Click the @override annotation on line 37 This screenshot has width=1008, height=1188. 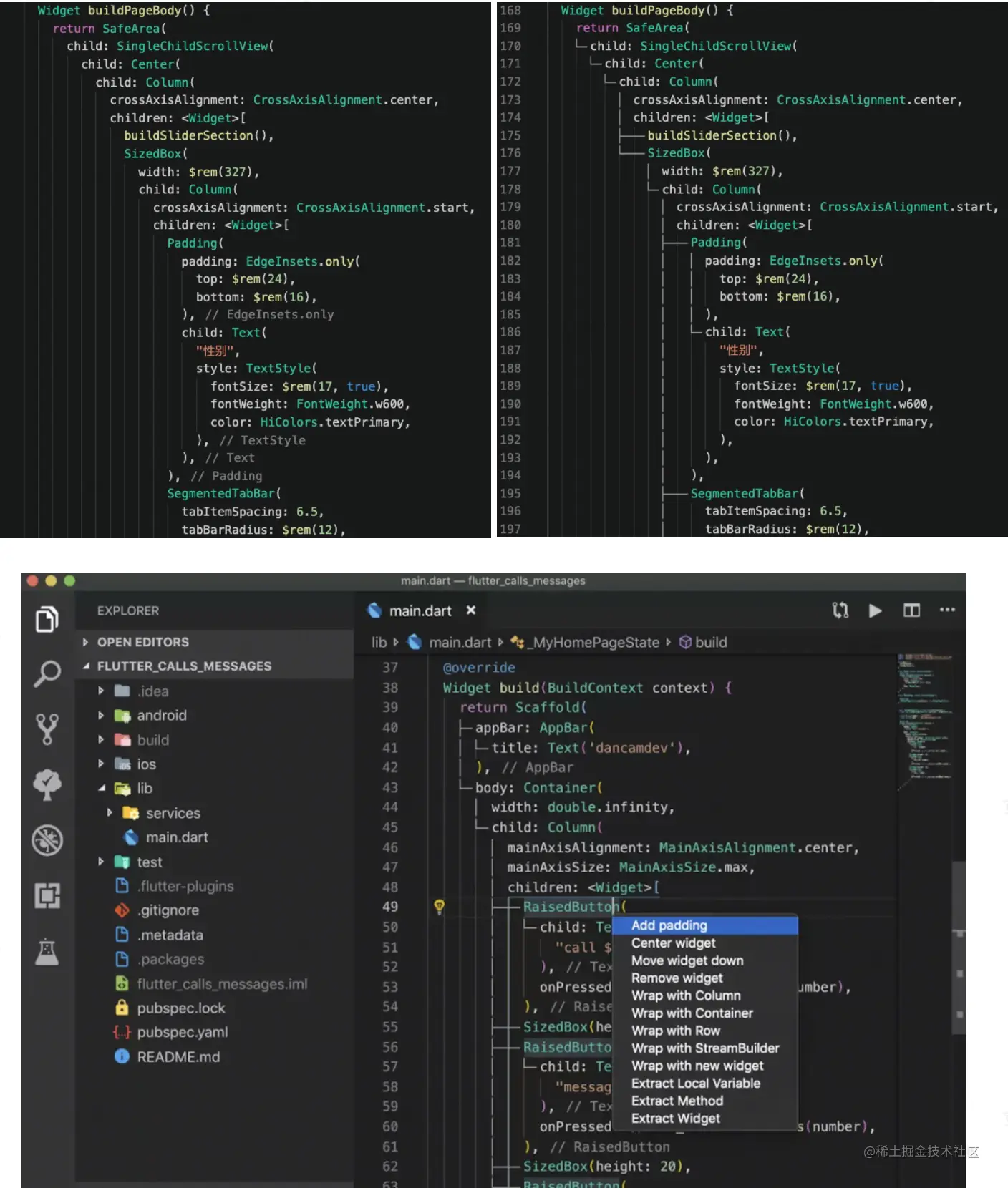479,668
